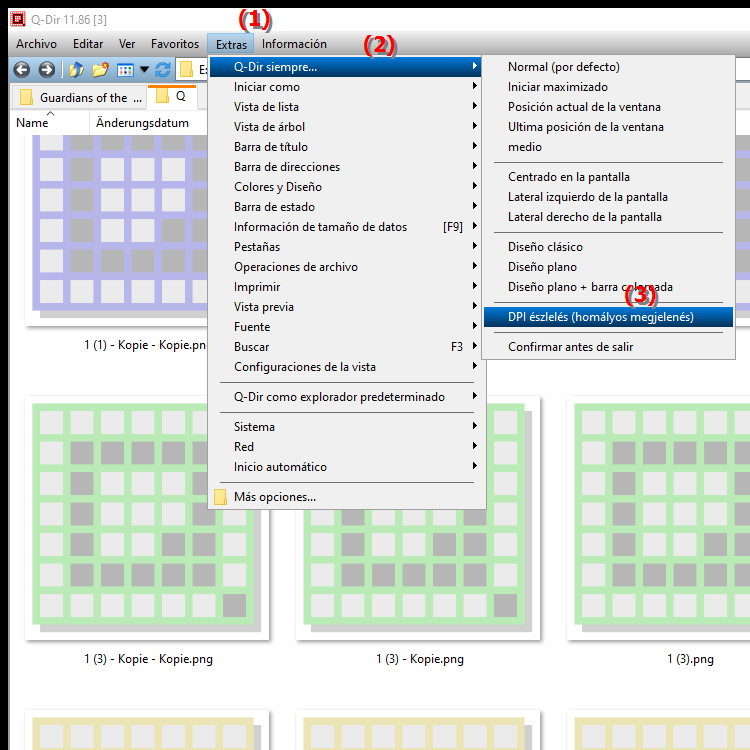Screen dimensions: 750x750
Task: Sort by the Name column header
Action: (33, 123)
